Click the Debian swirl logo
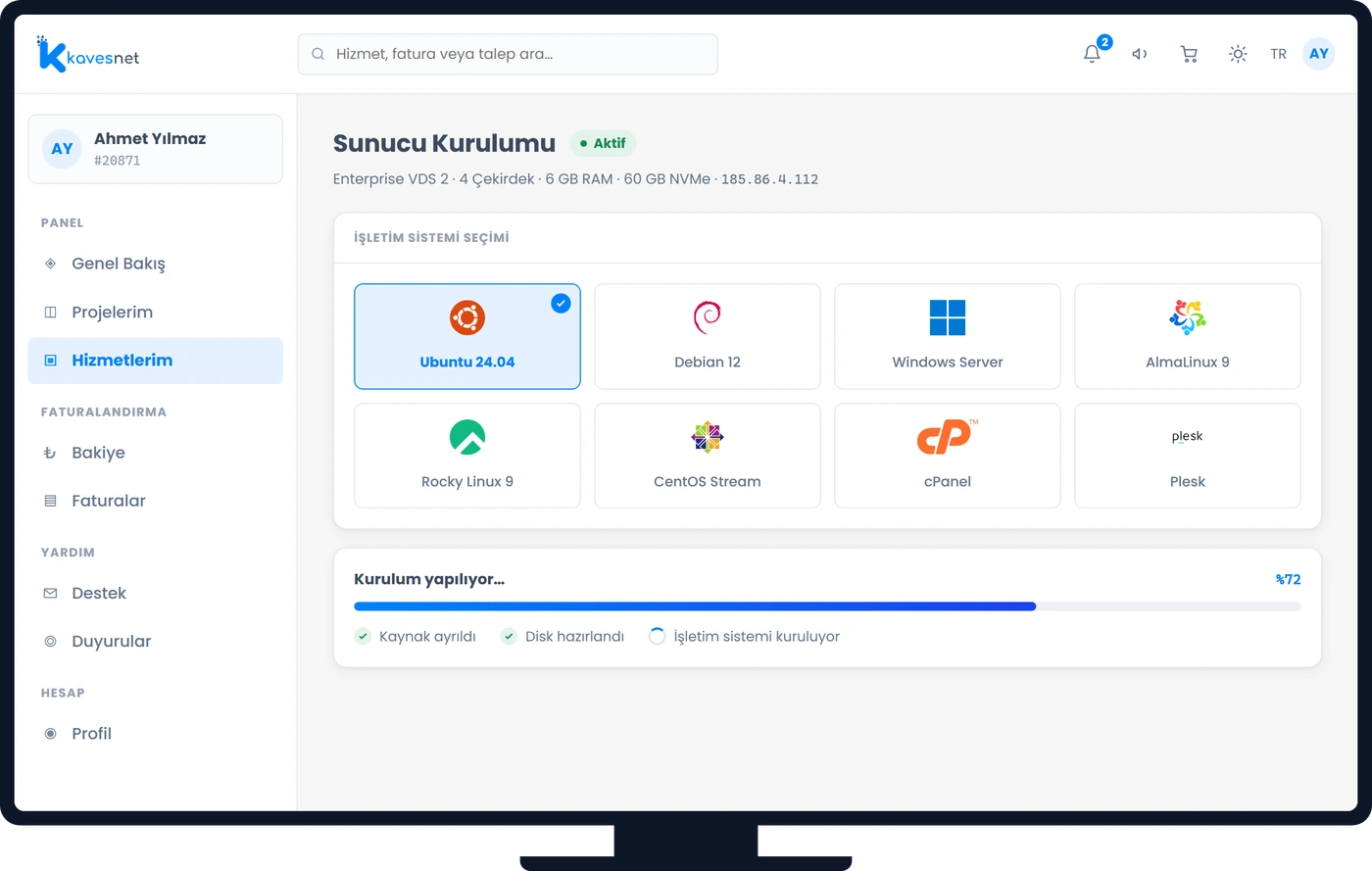1372x871 pixels. (x=708, y=317)
